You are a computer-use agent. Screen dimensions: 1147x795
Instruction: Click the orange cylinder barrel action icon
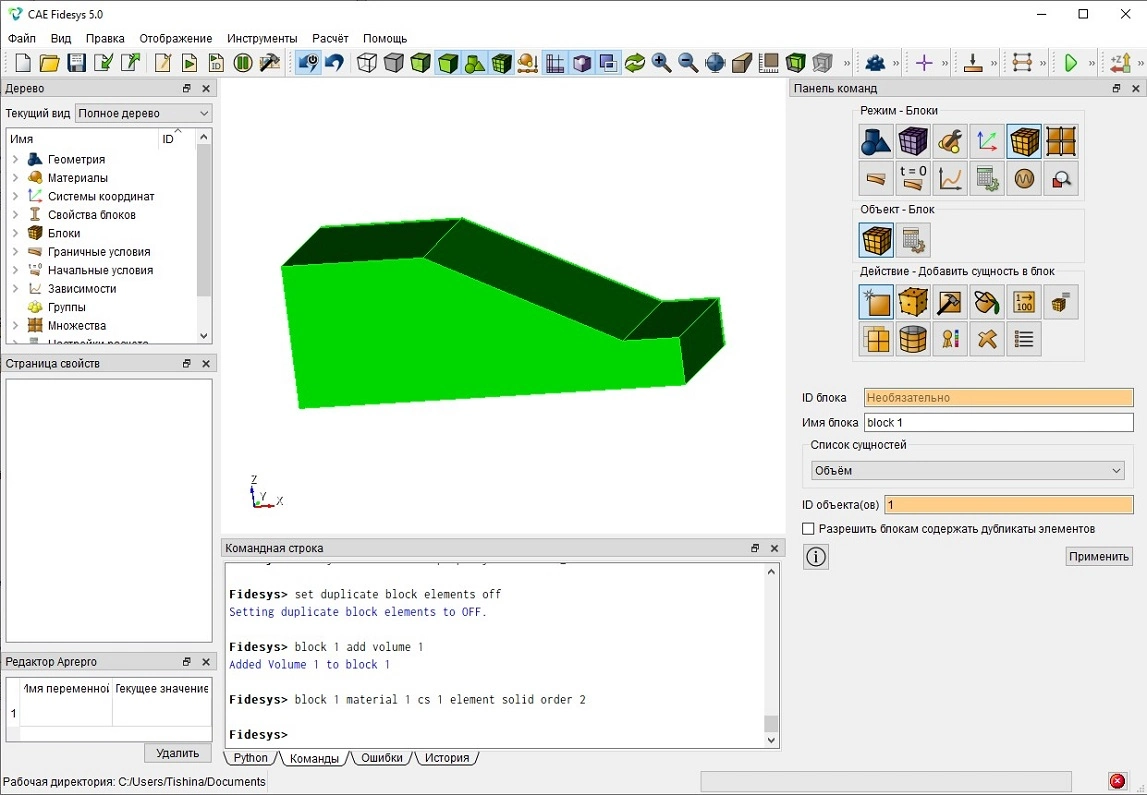pyautogui.click(x=913, y=339)
